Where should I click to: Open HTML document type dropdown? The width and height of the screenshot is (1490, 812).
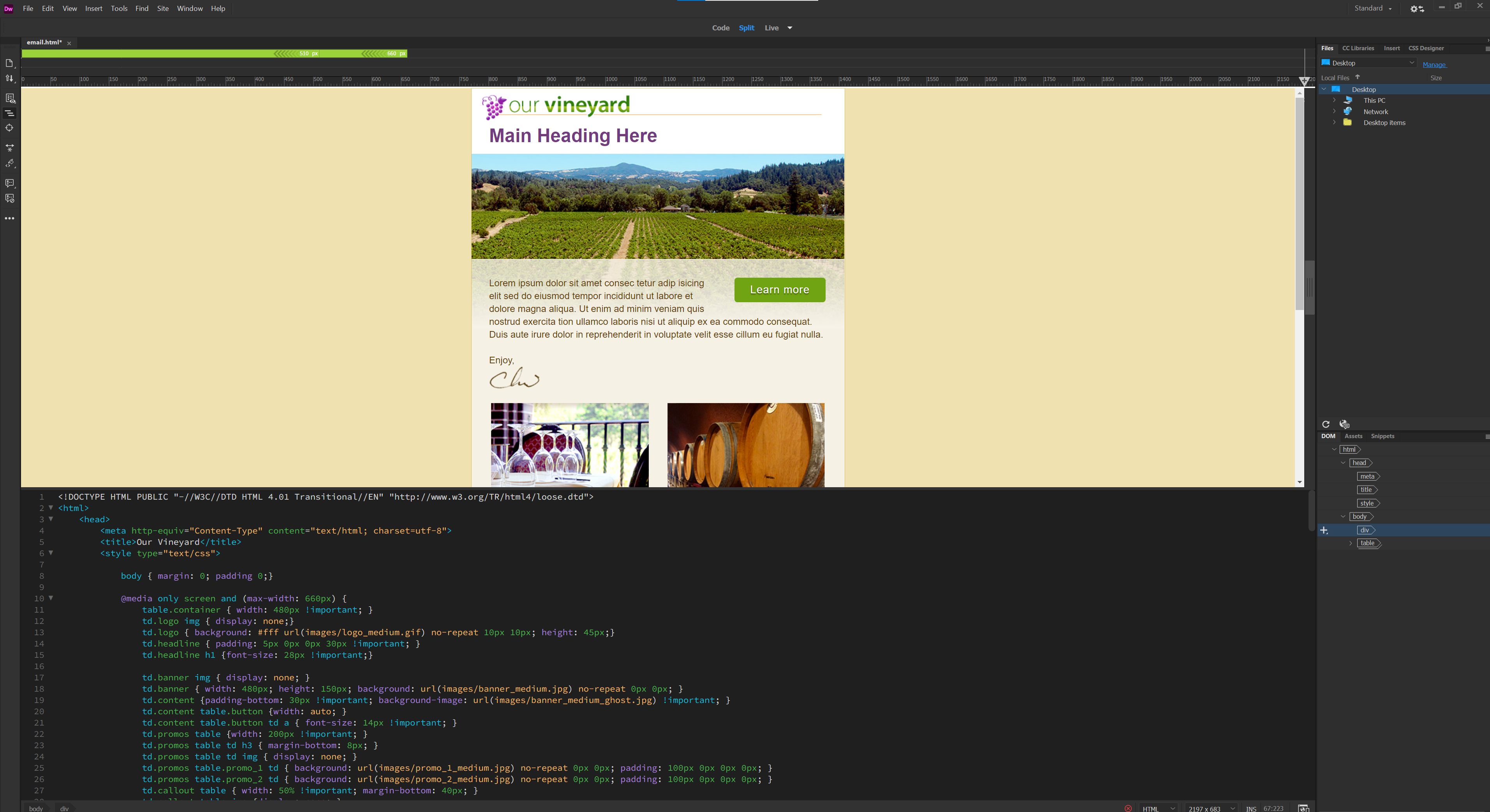1159,808
